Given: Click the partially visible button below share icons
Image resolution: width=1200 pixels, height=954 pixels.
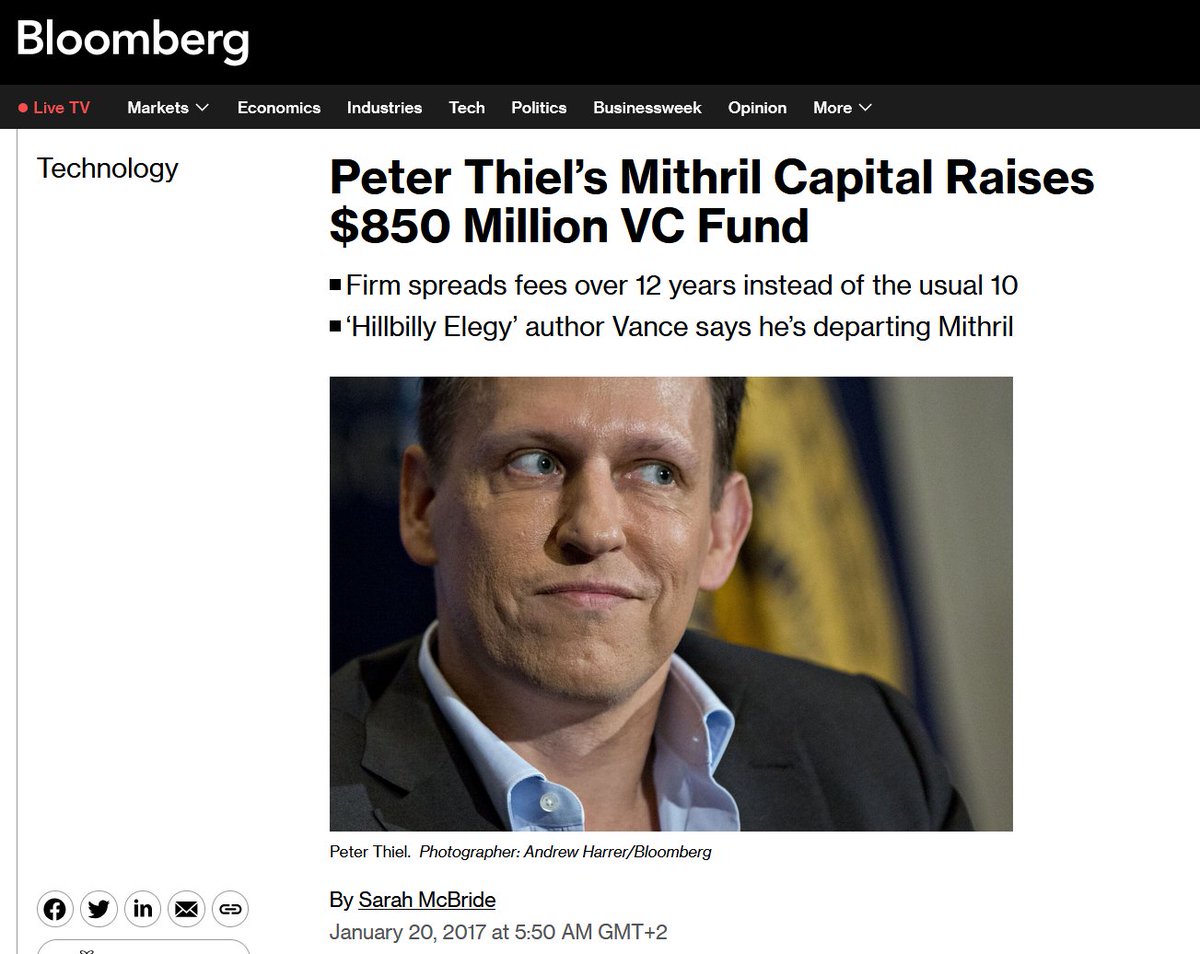Looking at the screenshot, I should pos(143,947).
